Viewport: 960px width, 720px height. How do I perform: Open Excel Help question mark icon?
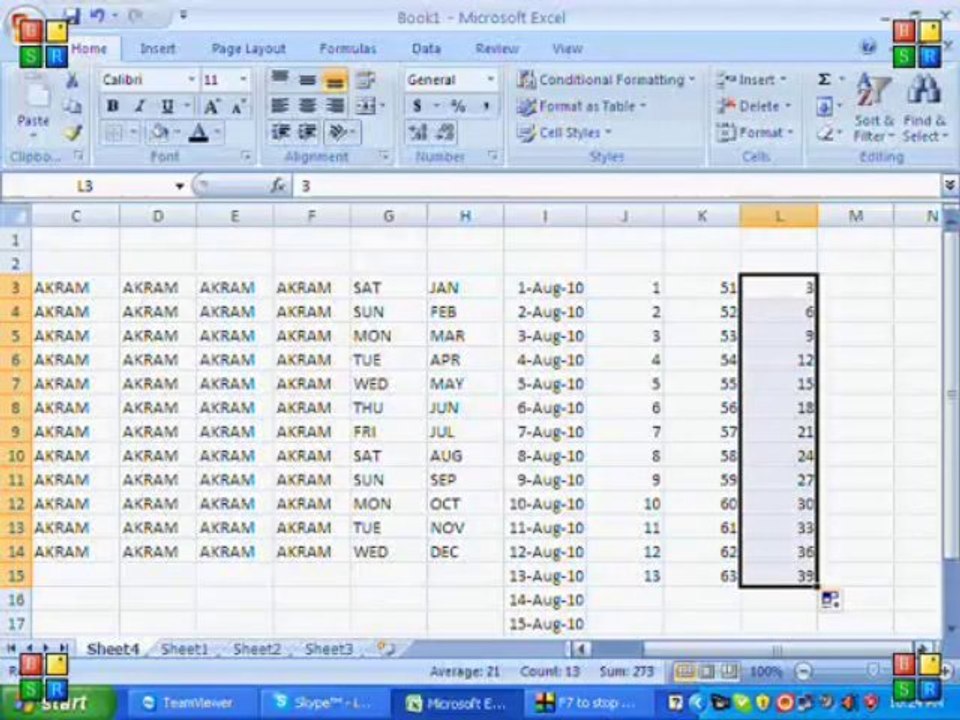pyautogui.click(x=868, y=48)
